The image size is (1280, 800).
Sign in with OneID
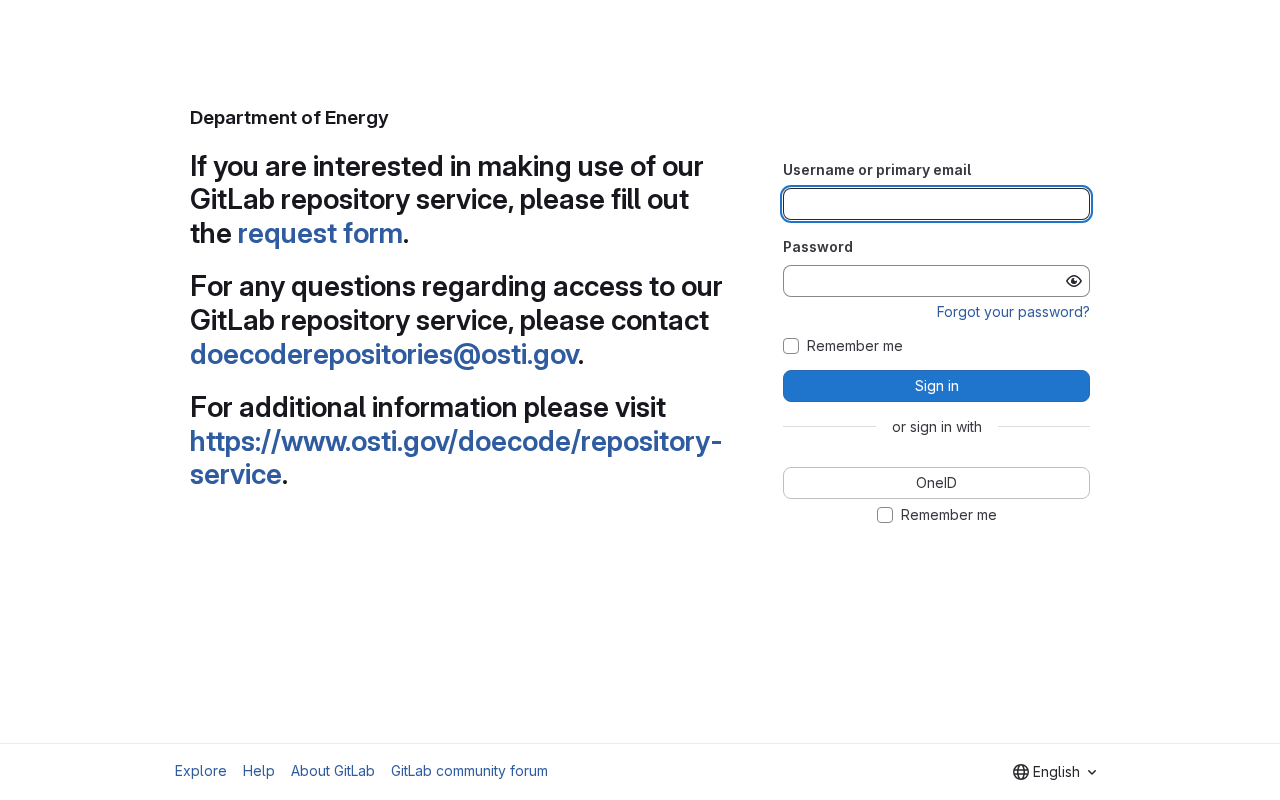tap(936, 483)
